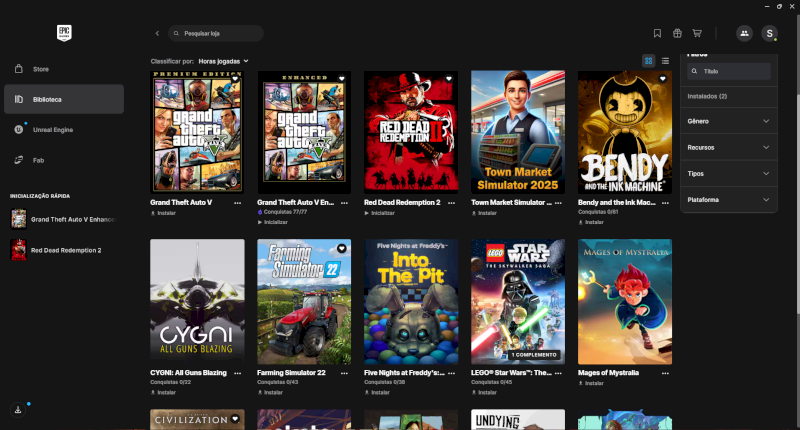The height and width of the screenshot is (430, 800).
Task: Switch to grid view
Action: click(648, 61)
